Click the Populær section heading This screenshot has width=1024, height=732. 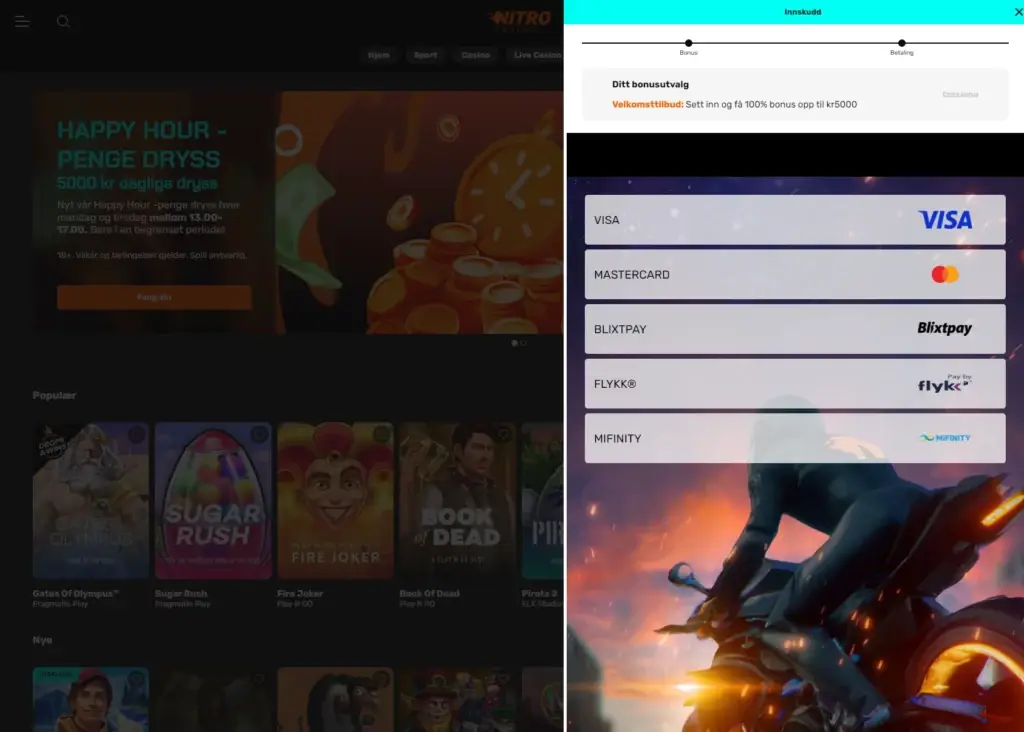54,395
